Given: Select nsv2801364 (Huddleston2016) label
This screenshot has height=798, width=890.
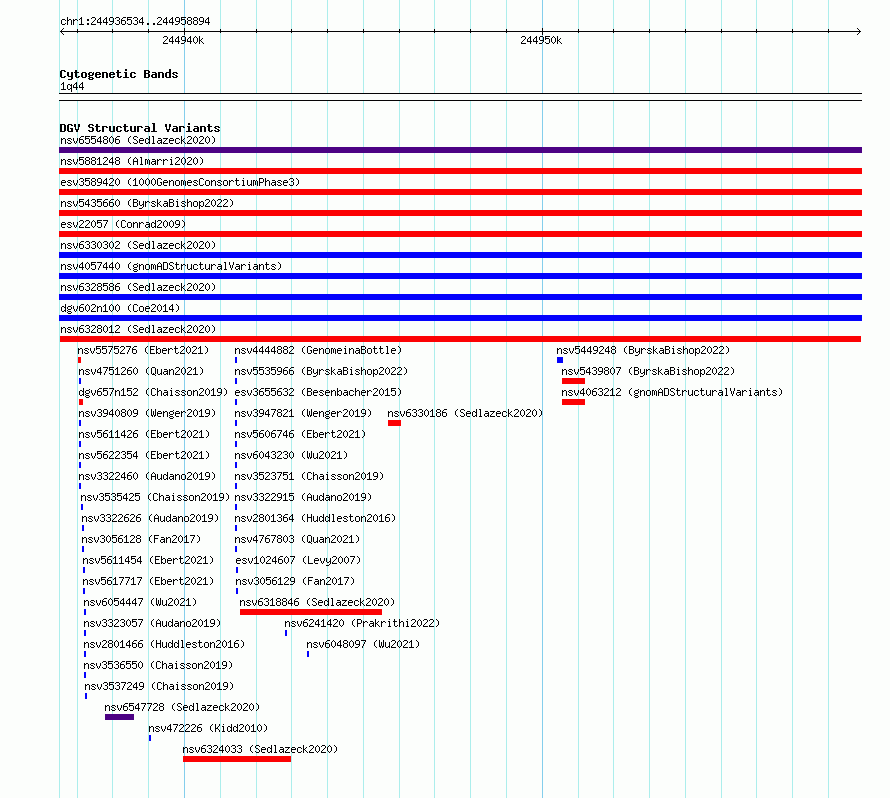Looking at the screenshot, I should coord(315,518).
